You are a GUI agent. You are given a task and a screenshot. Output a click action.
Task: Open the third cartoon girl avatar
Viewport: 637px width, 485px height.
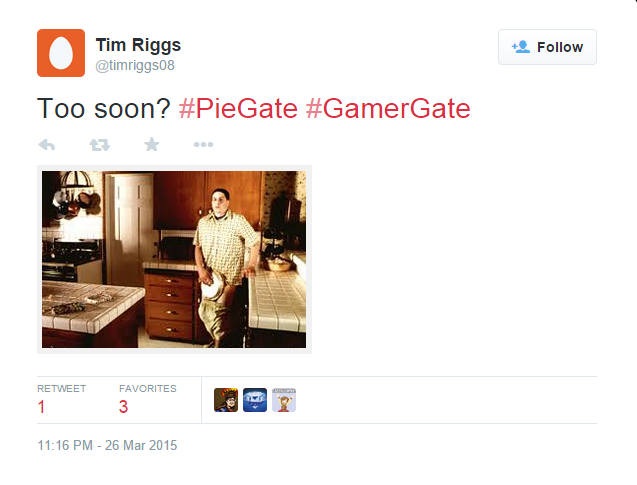click(284, 400)
